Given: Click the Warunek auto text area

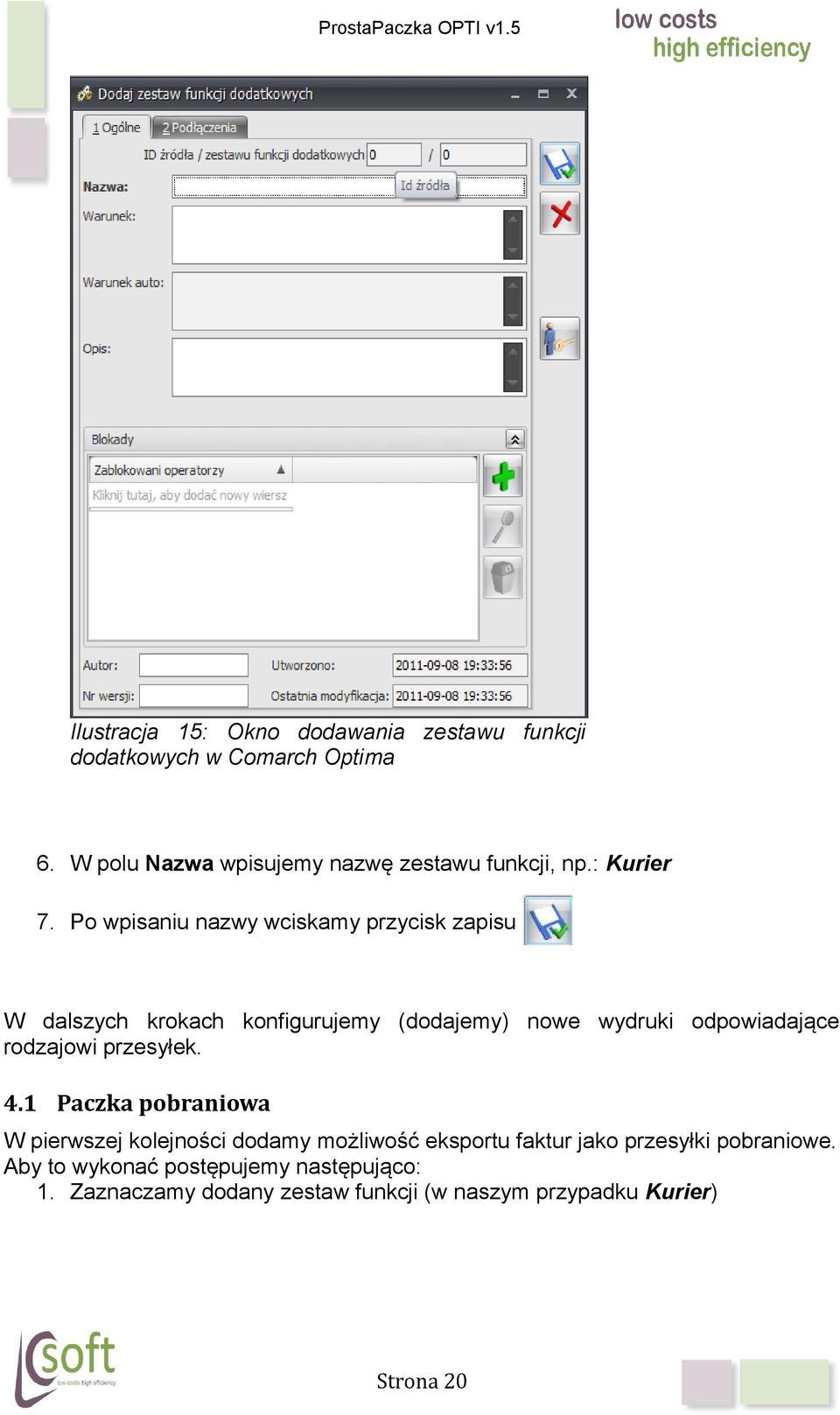Looking at the screenshot, I should (x=338, y=301).
